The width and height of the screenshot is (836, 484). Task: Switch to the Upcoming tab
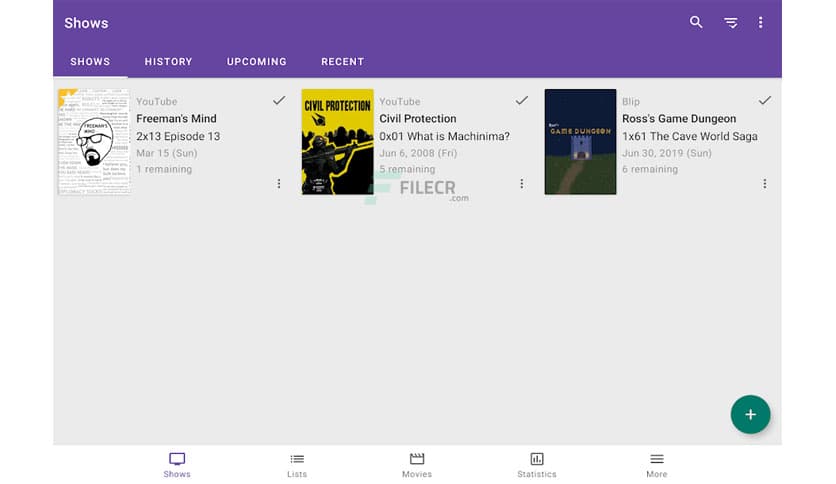256,62
